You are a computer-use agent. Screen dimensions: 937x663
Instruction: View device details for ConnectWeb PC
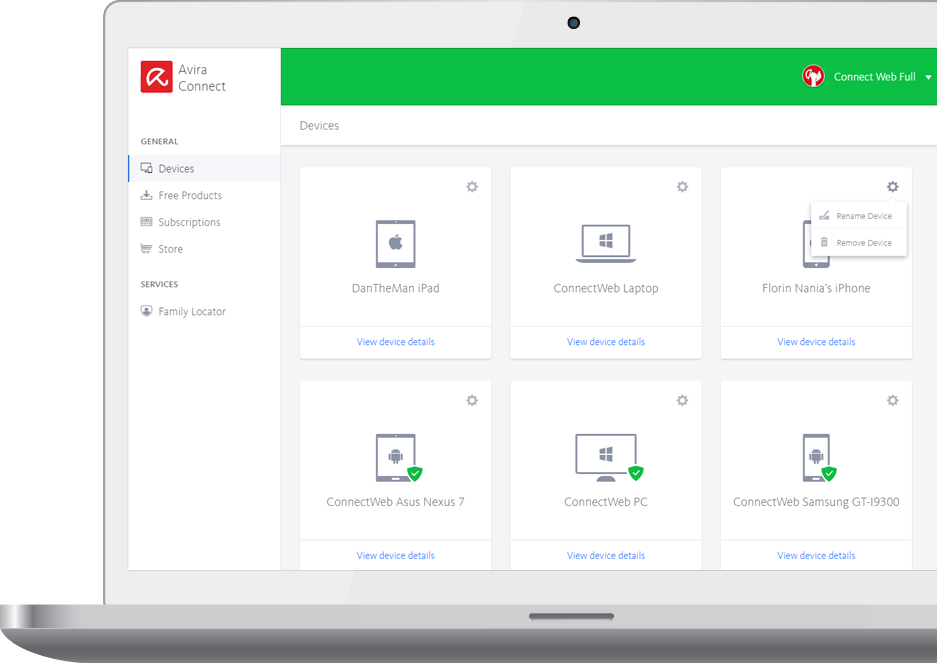click(606, 555)
